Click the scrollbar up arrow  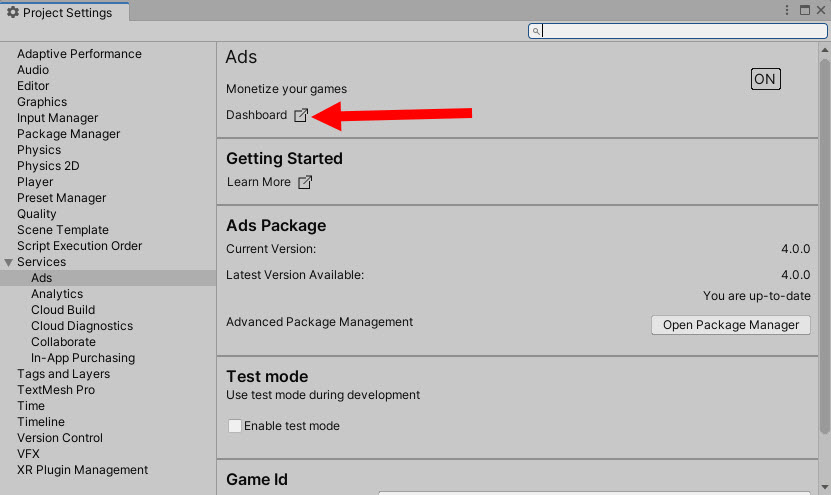point(825,50)
